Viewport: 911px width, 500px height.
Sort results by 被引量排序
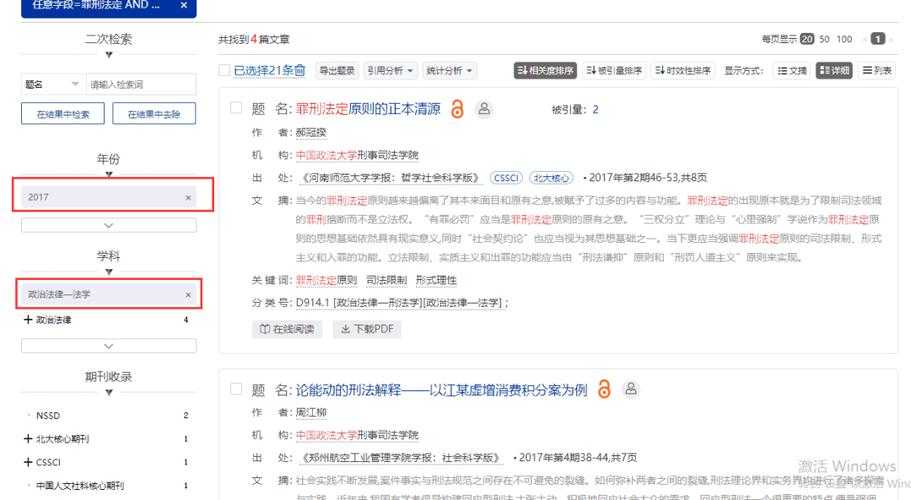[614, 71]
